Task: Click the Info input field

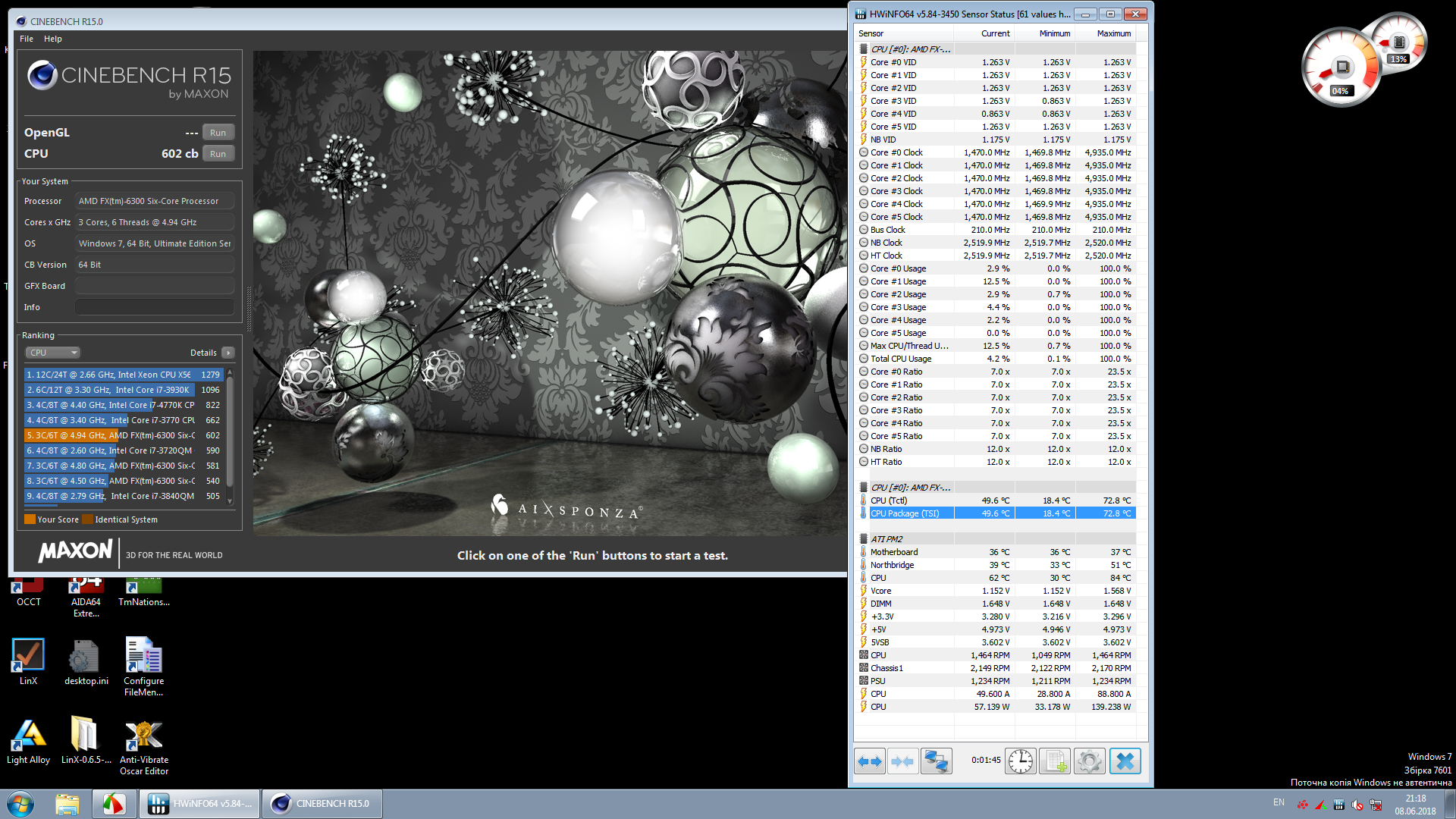Action: (155, 307)
